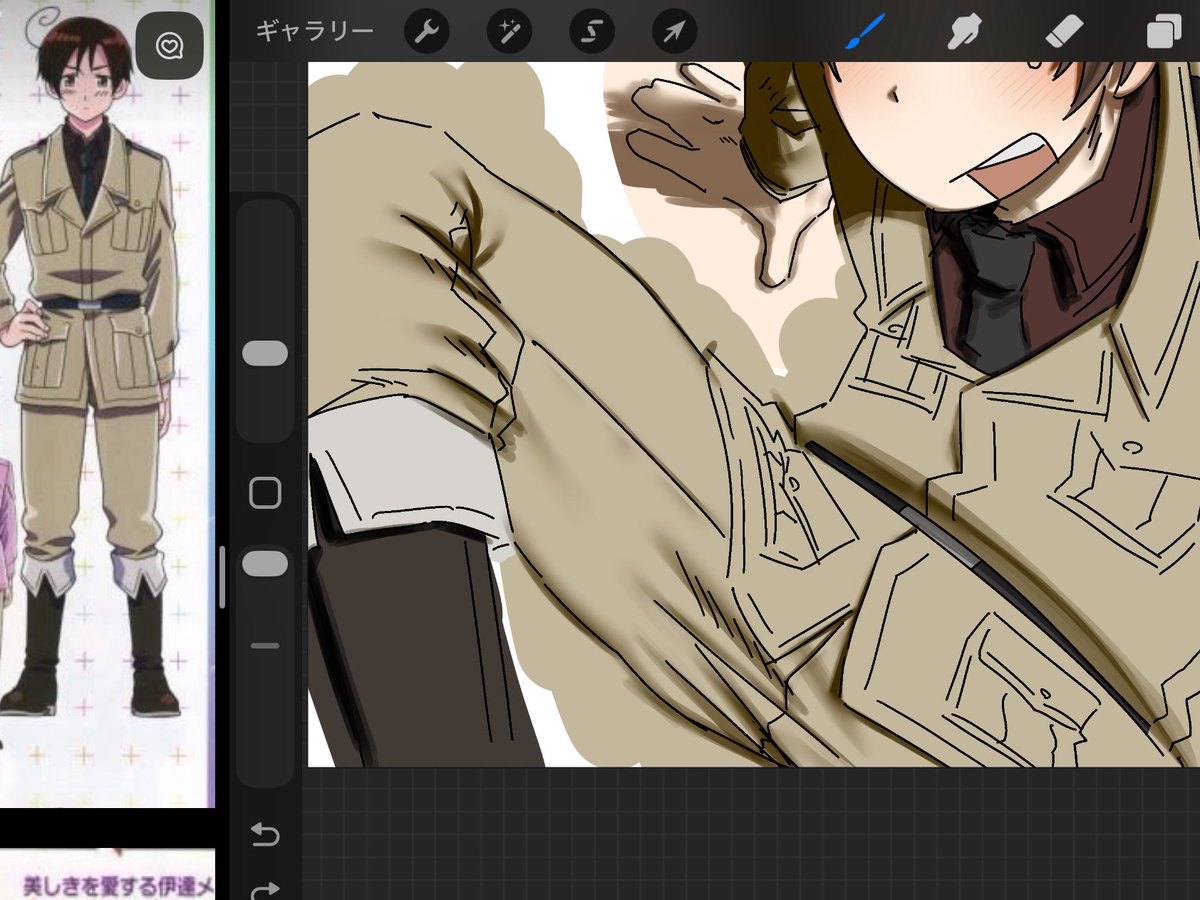Activate the Transform arrow tool

click(674, 33)
